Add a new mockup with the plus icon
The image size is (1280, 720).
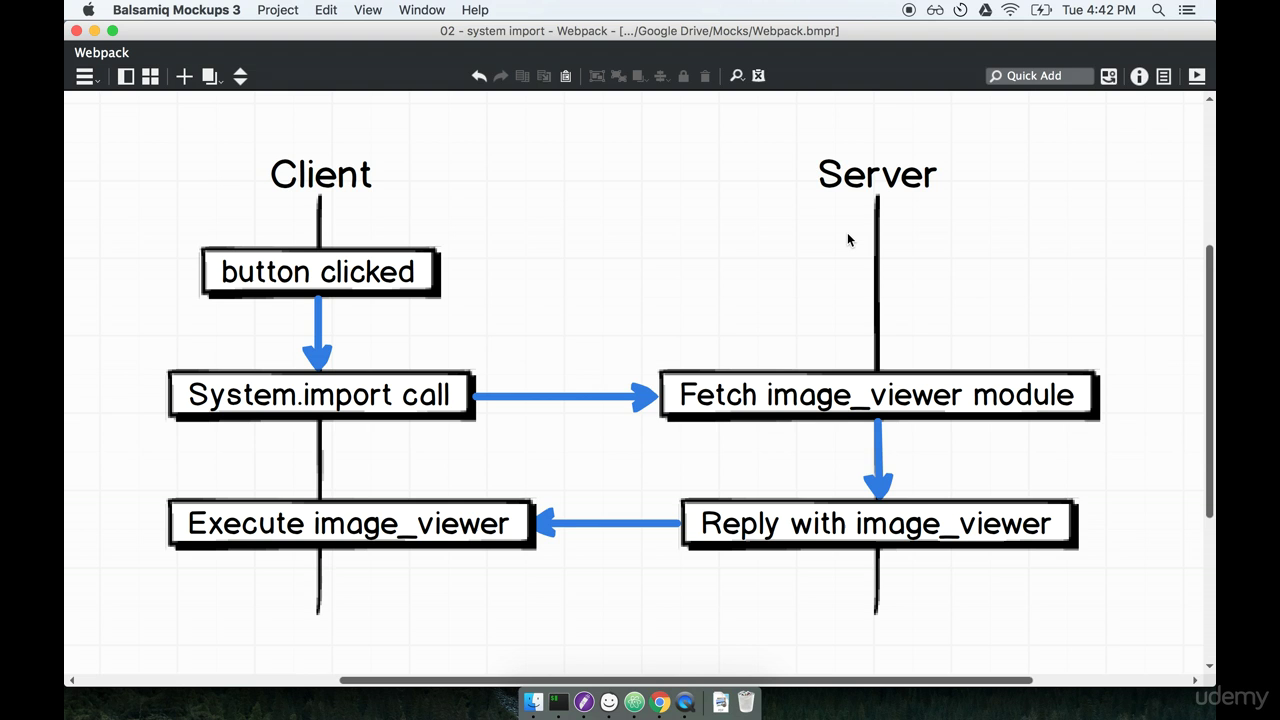point(184,76)
